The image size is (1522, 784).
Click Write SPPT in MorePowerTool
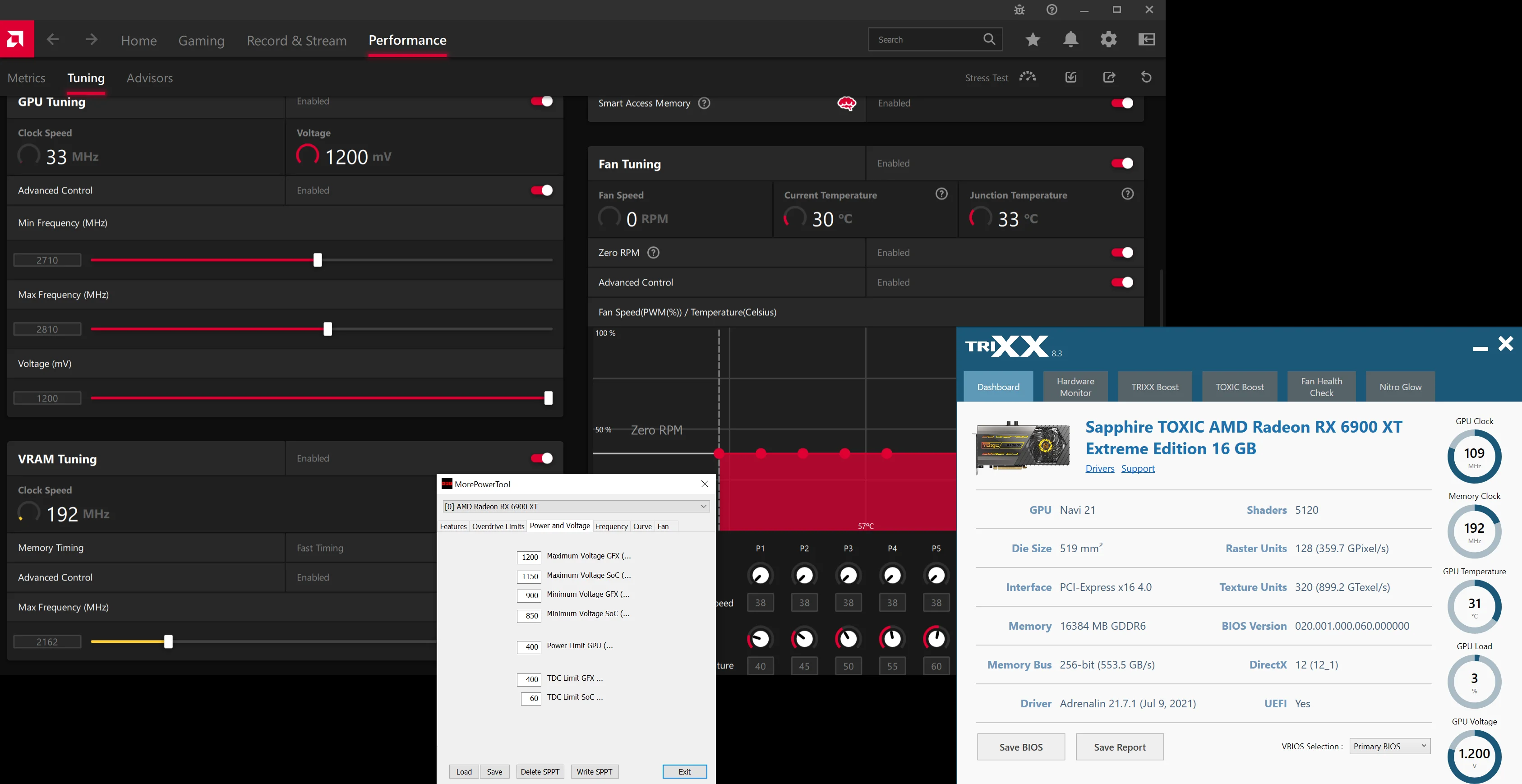point(595,771)
